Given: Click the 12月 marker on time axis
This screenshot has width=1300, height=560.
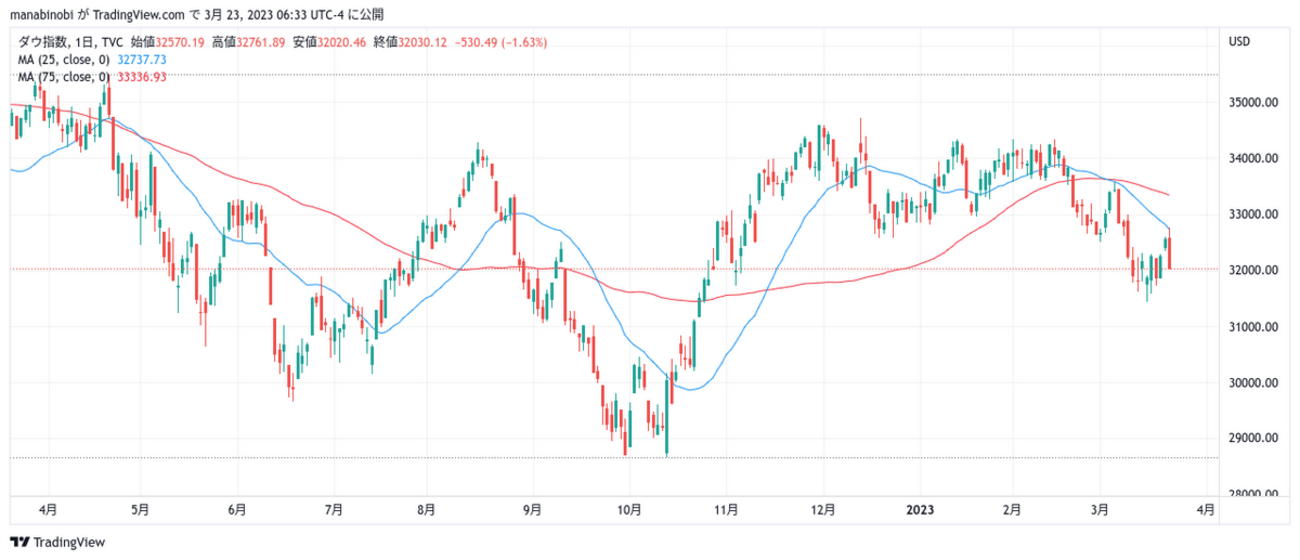Looking at the screenshot, I should 823,509.
